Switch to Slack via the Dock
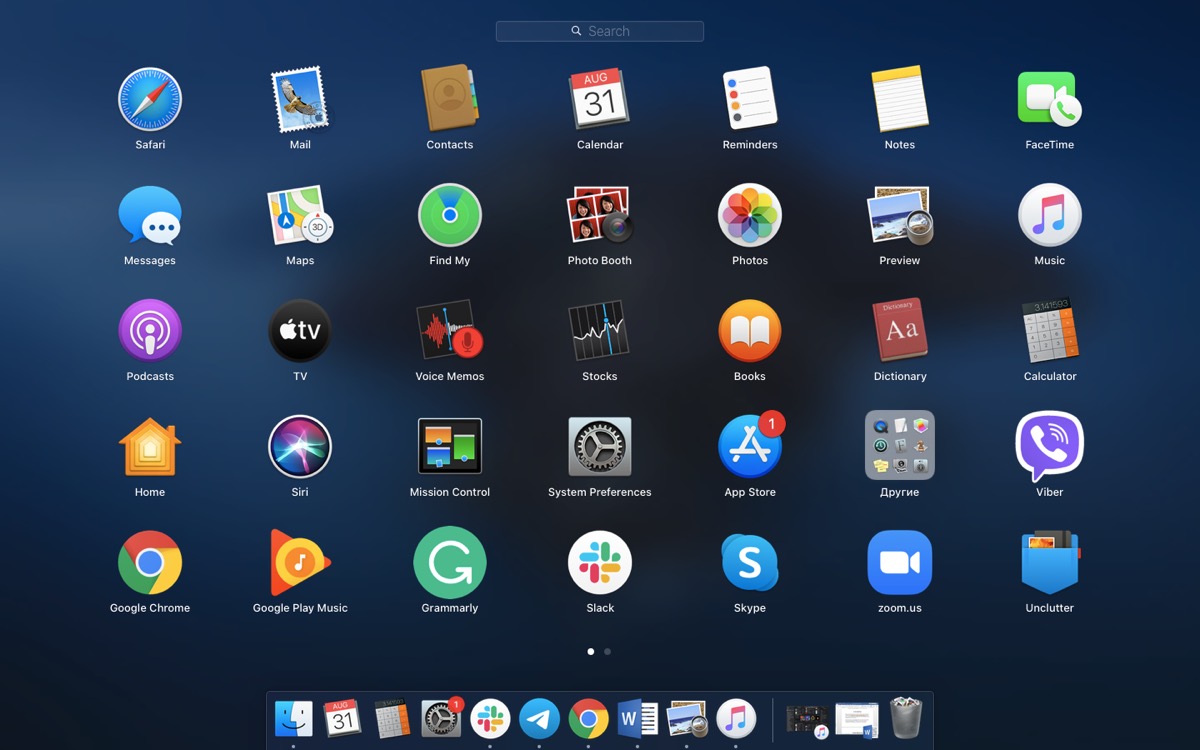Image resolution: width=1200 pixels, height=750 pixels. (490, 718)
